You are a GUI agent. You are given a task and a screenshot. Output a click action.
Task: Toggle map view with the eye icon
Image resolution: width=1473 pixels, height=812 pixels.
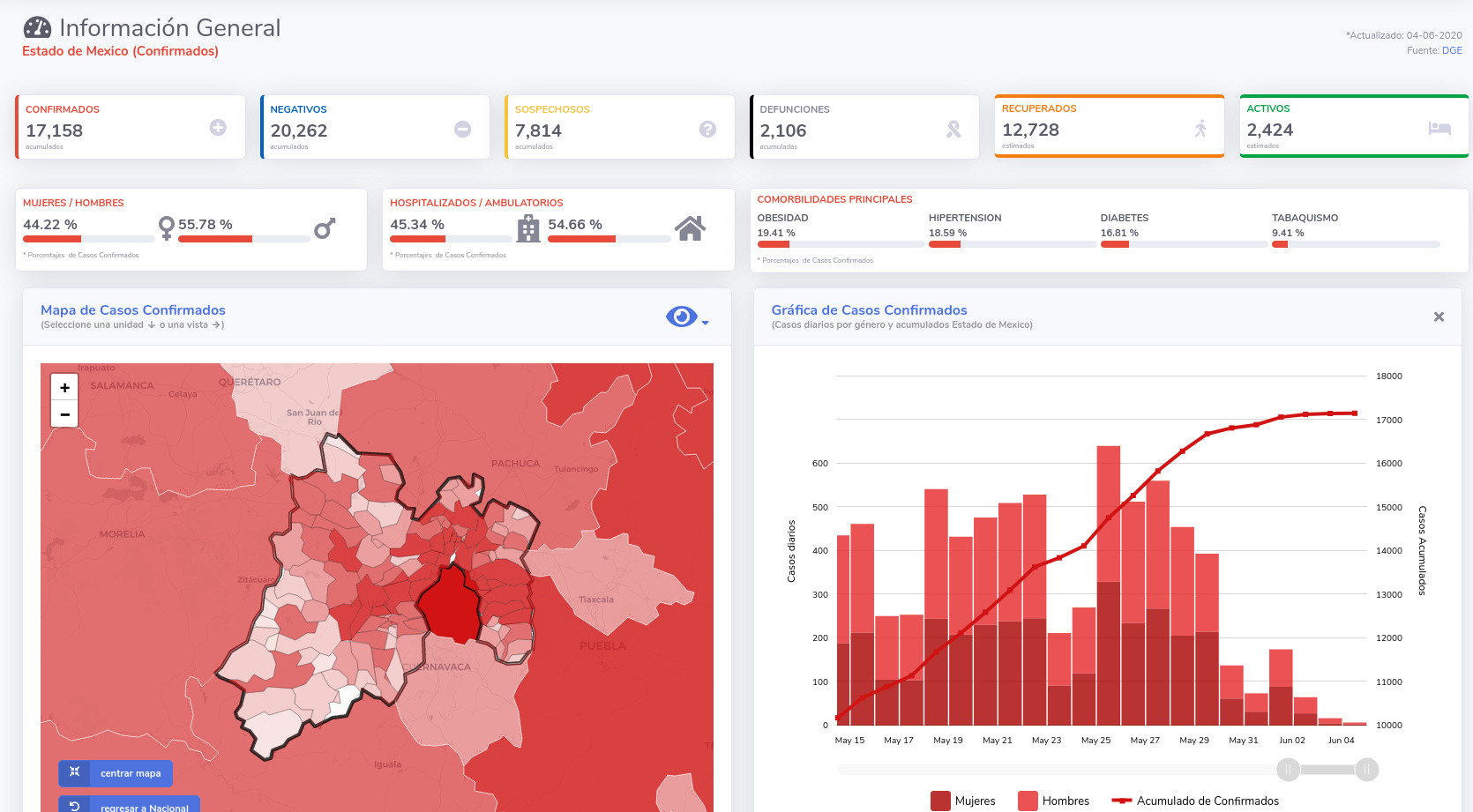[682, 317]
